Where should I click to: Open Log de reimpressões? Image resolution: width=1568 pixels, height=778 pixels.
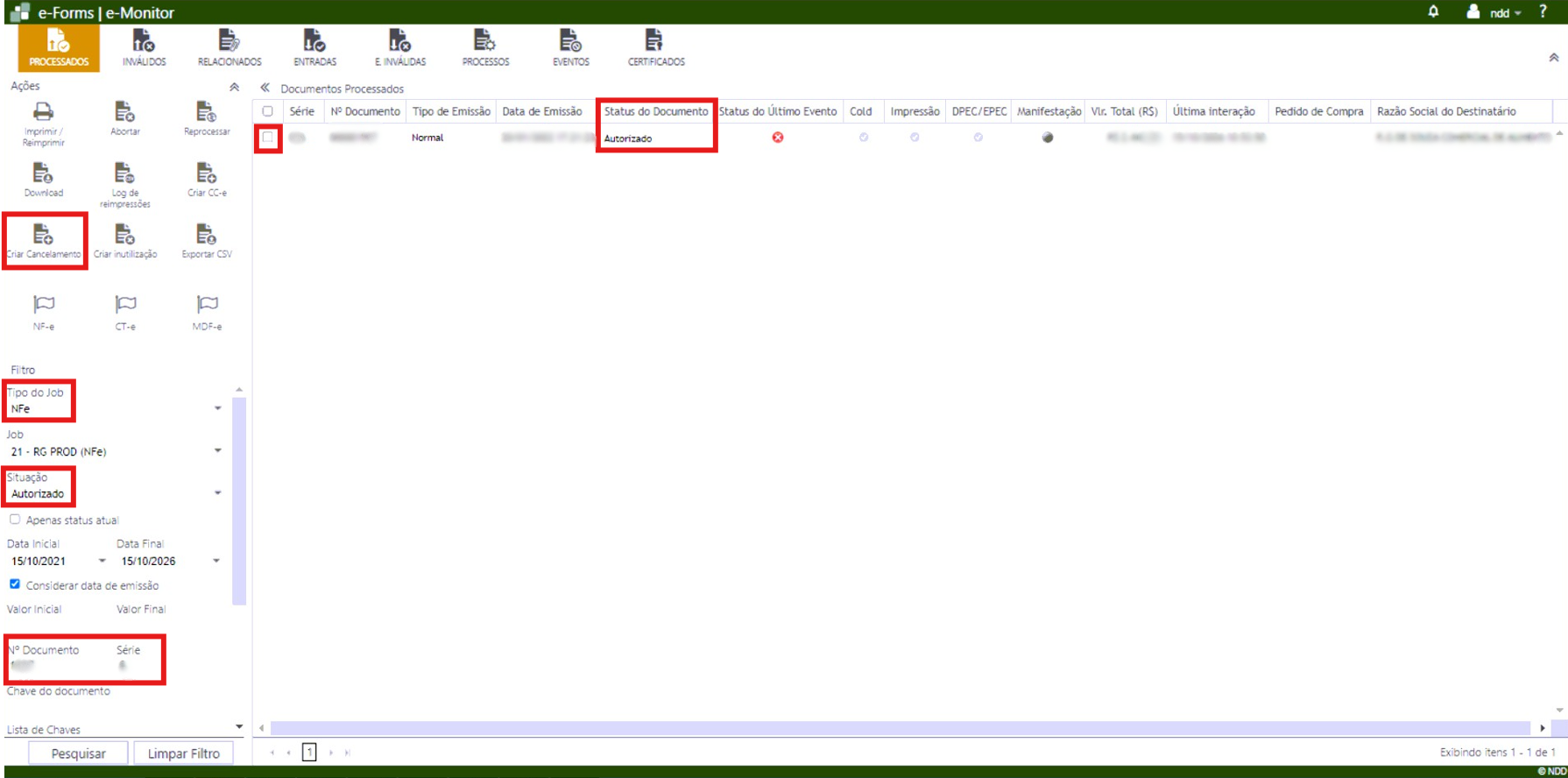pyautogui.click(x=124, y=185)
